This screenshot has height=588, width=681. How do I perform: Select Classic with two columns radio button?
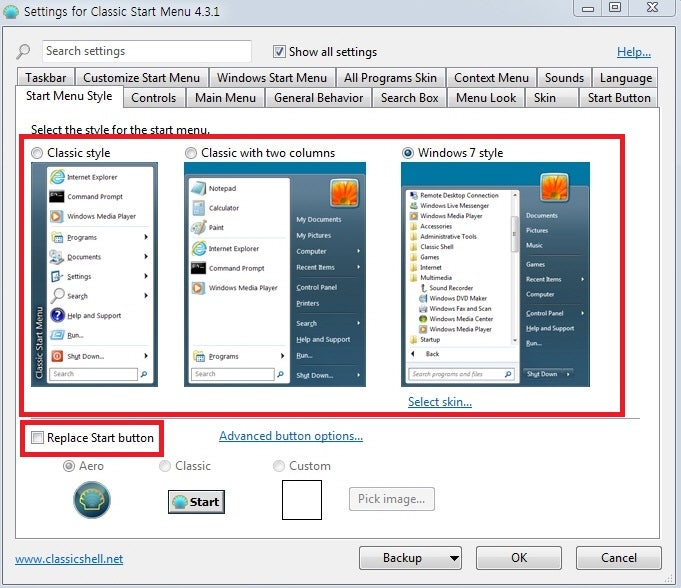tap(191, 153)
